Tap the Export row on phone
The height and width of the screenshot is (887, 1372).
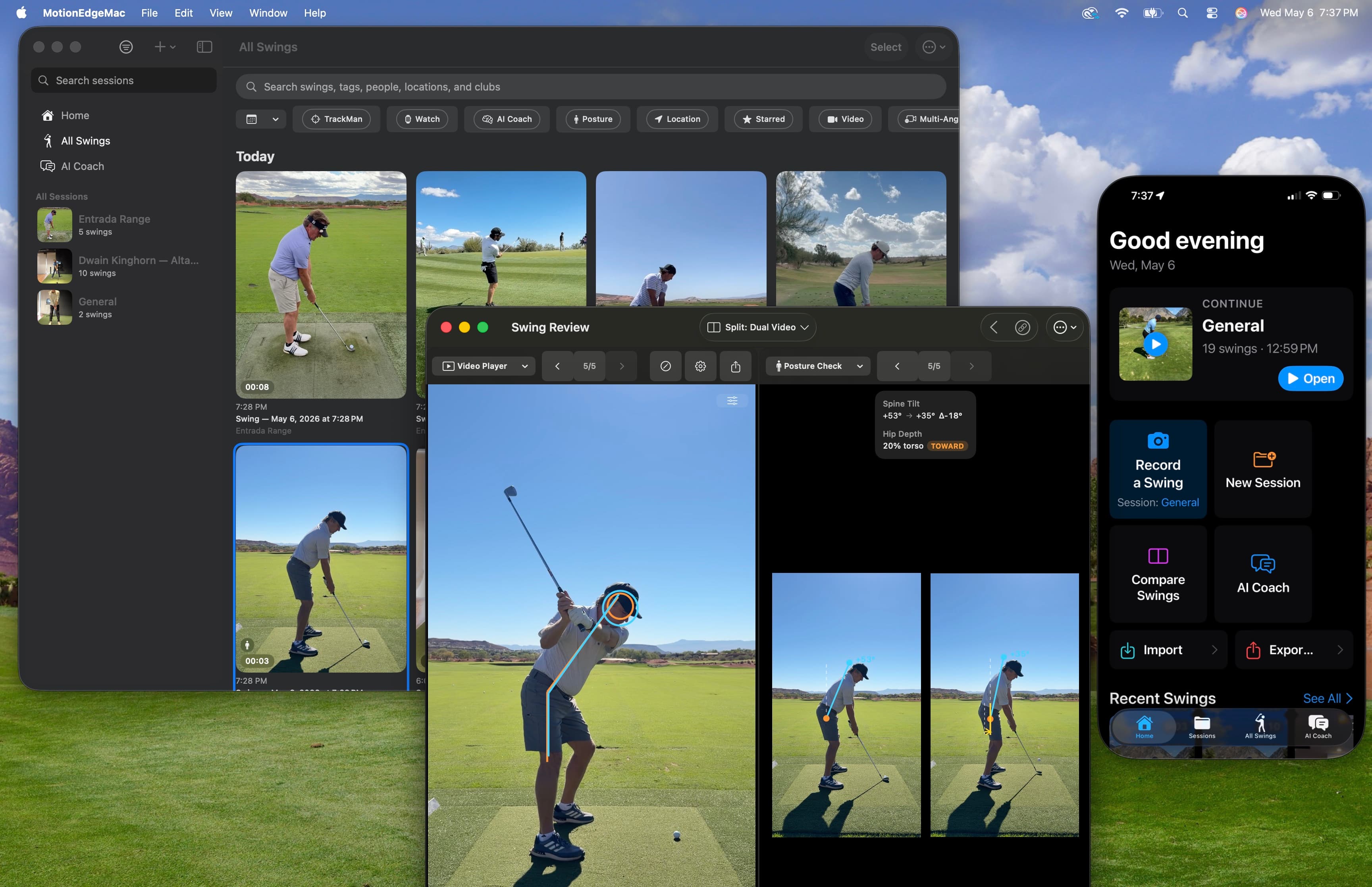tap(1294, 650)
